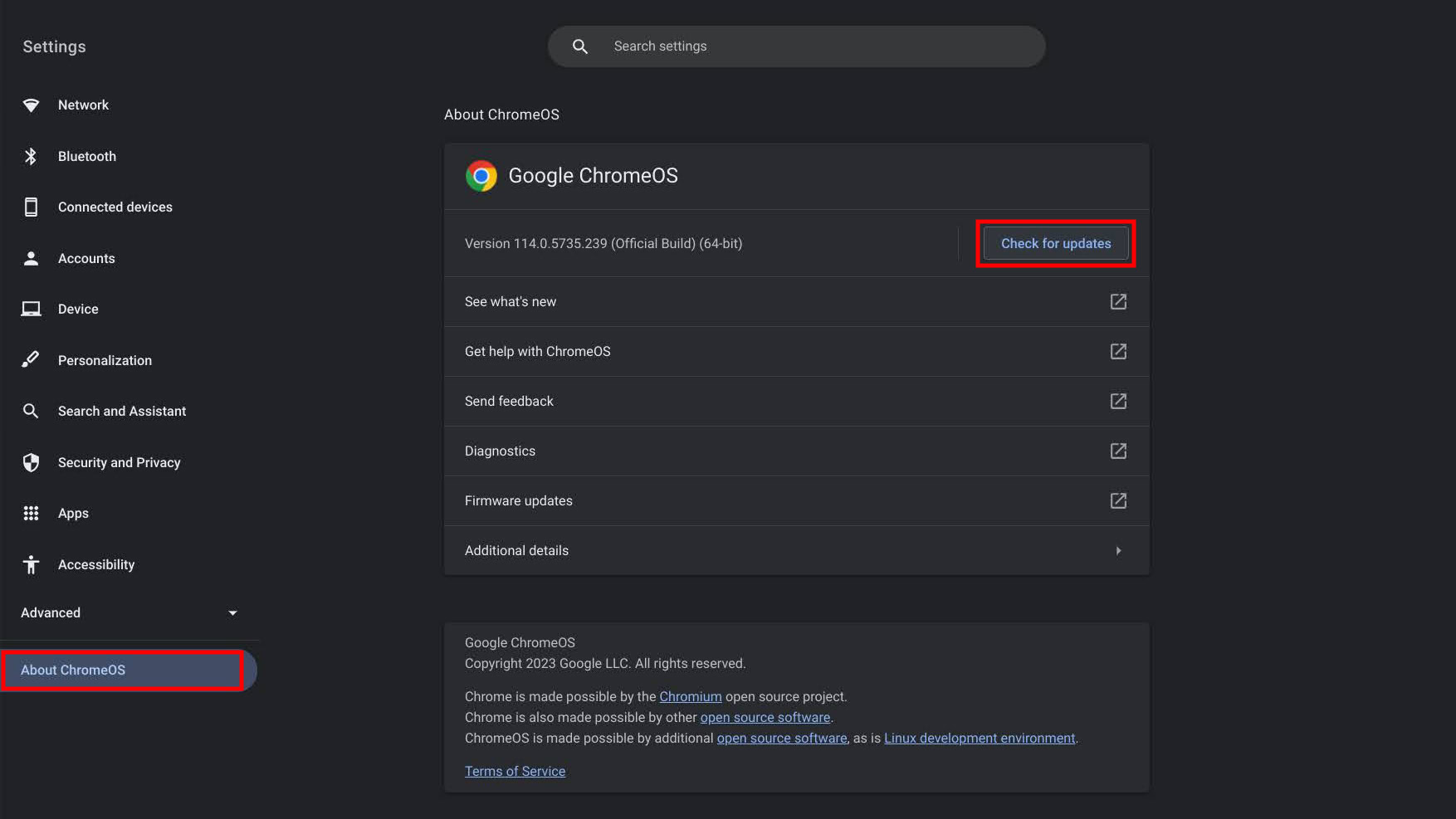This screenshot has height=819, width=1456.
Task: Click the Personalization brush icon
Action: [31, 360]
